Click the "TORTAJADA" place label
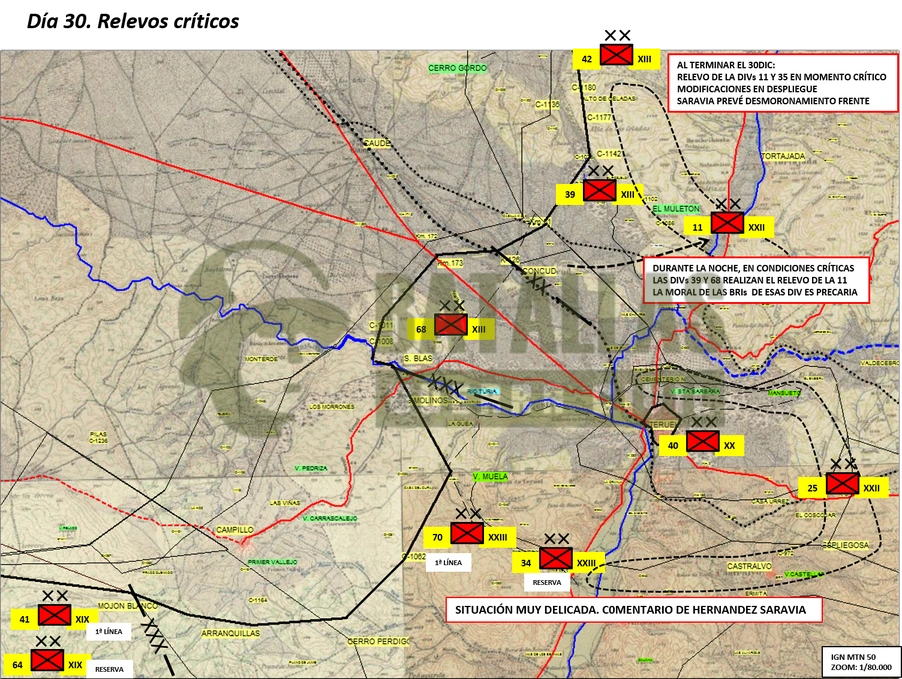902x679 pixels. pos(783,156)
